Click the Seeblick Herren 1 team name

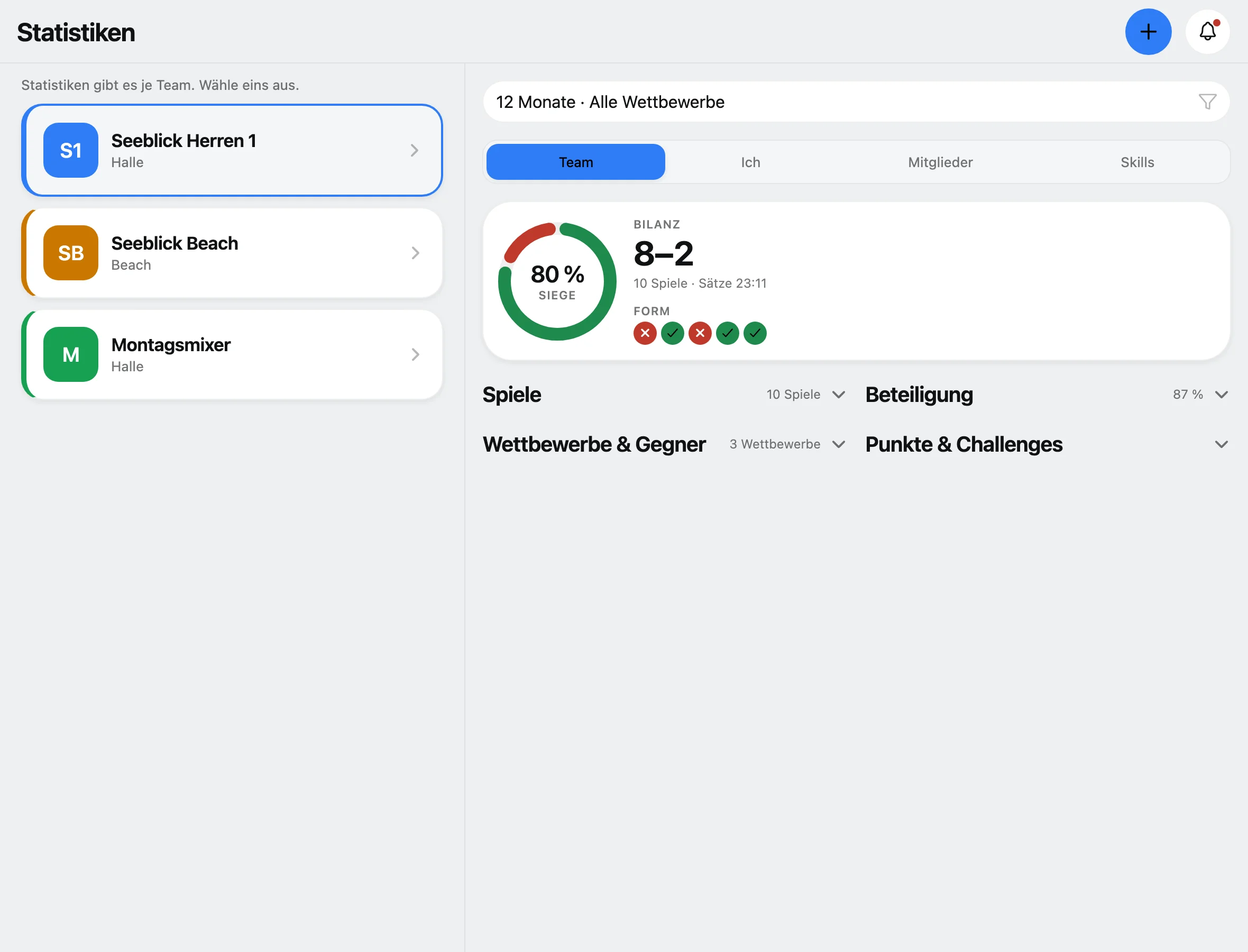[183, 141]
